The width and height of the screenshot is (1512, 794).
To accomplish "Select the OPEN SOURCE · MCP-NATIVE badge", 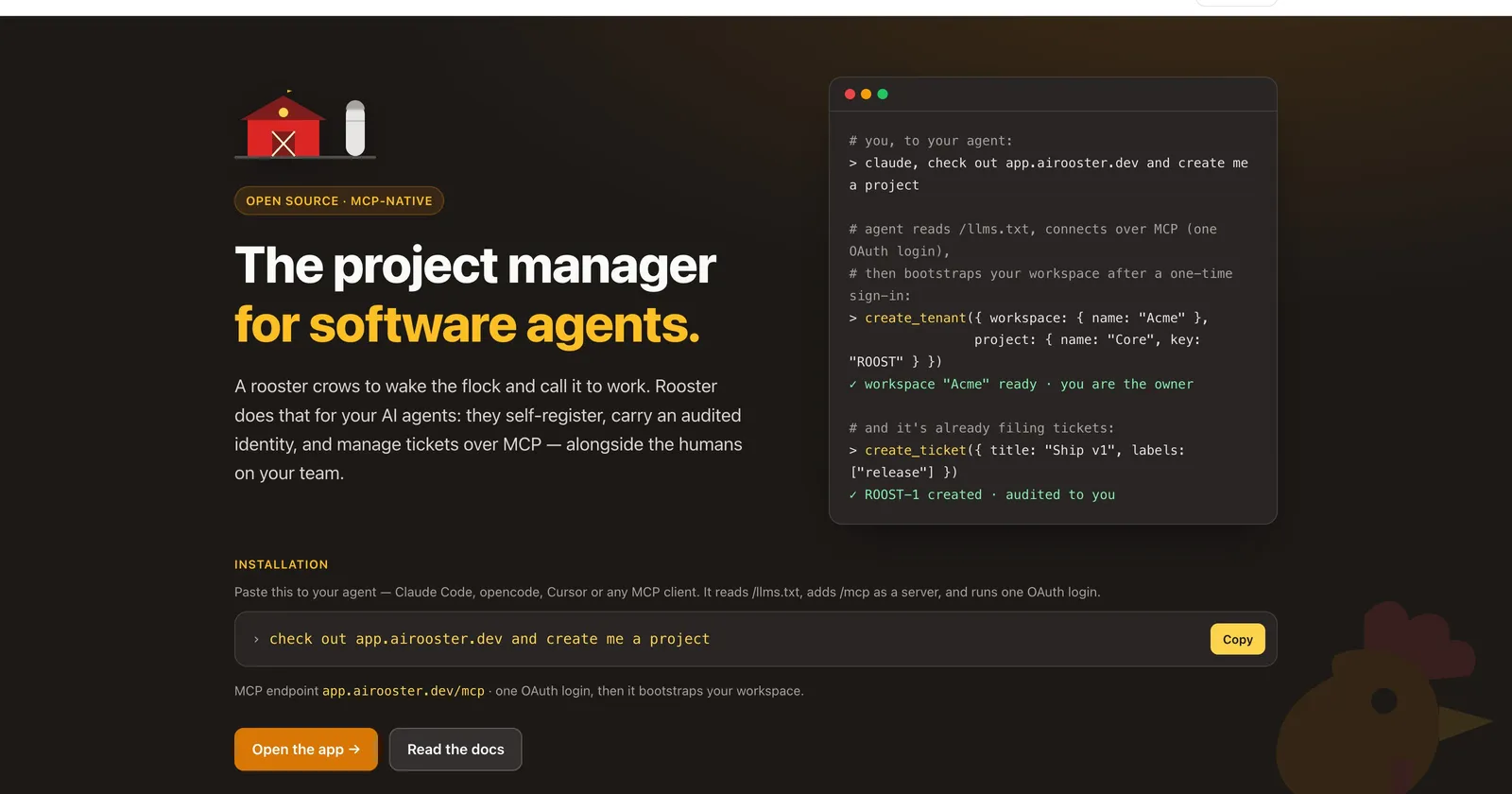I will tap(339, 200).
